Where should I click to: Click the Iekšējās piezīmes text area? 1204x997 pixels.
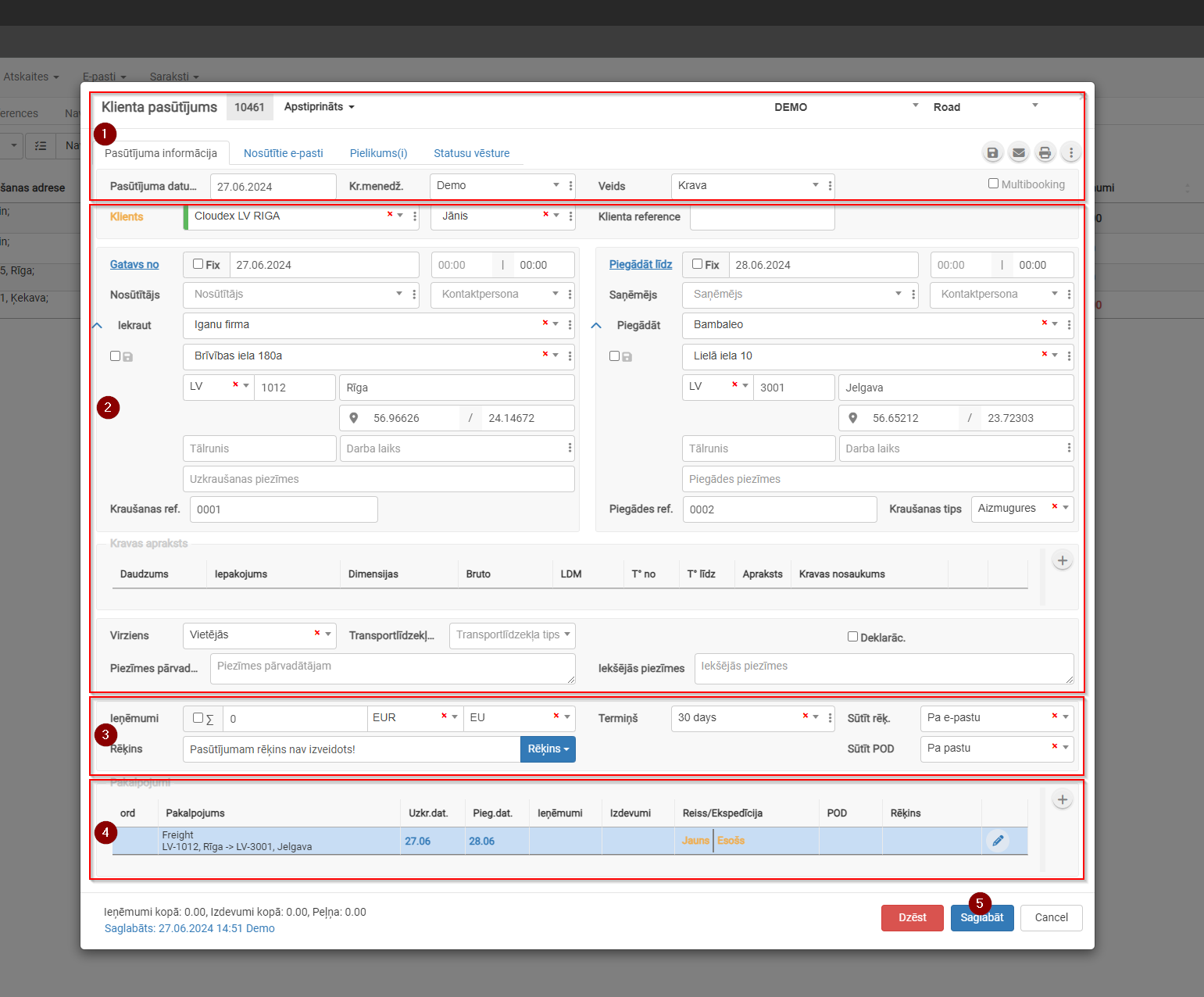(x=884, y=669)
